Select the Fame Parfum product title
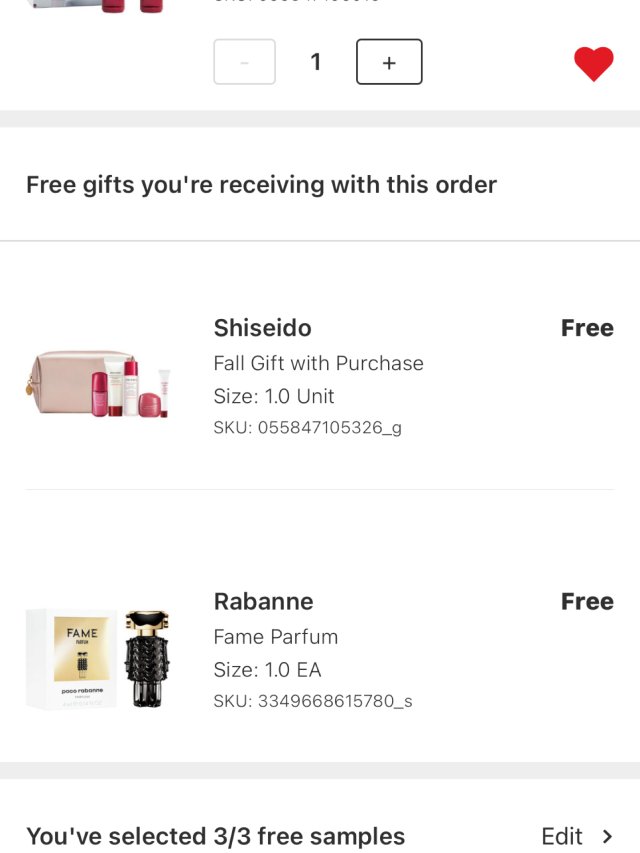 (x=276, y=636)
